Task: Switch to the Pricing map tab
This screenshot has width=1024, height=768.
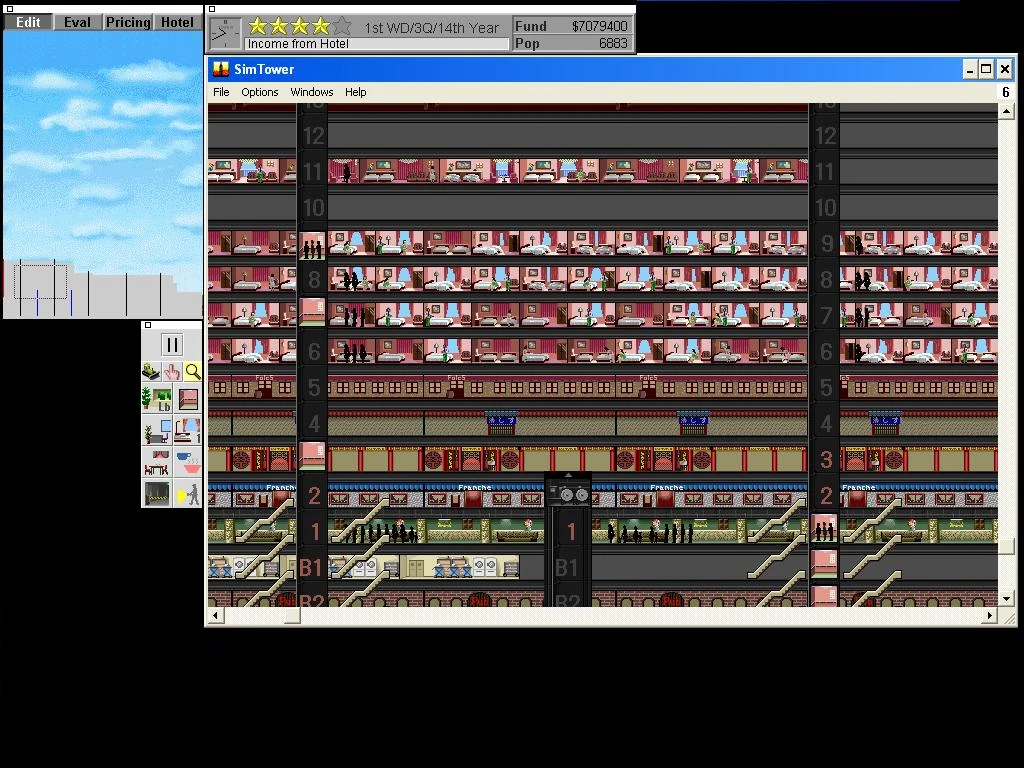Action: pyautogui.click(x=128, y=22)
